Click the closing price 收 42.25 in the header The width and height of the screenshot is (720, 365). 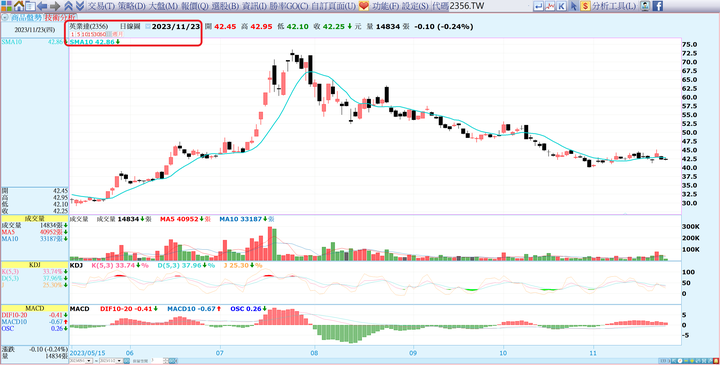[329, 27]
